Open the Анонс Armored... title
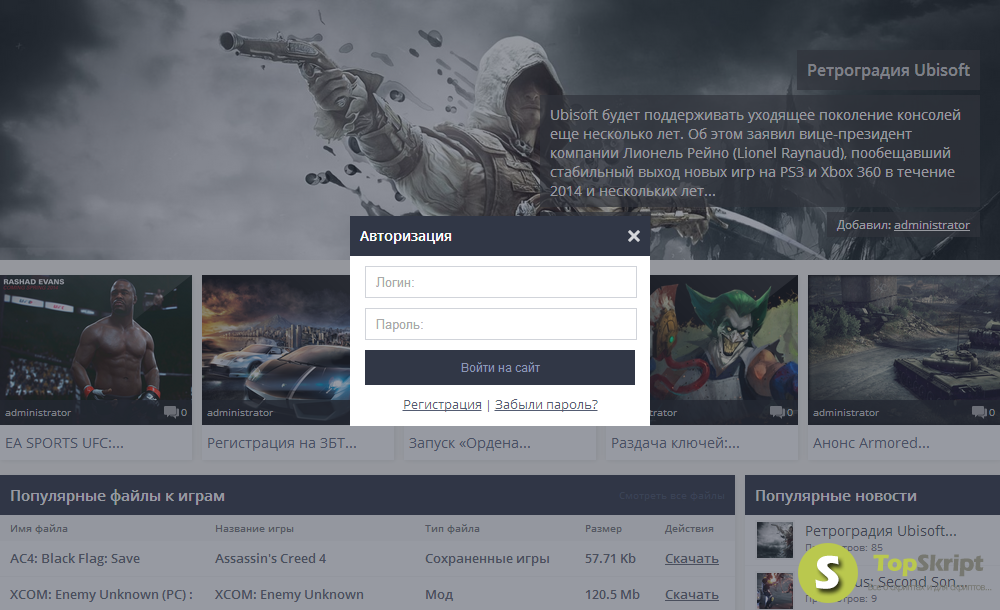 871,443
